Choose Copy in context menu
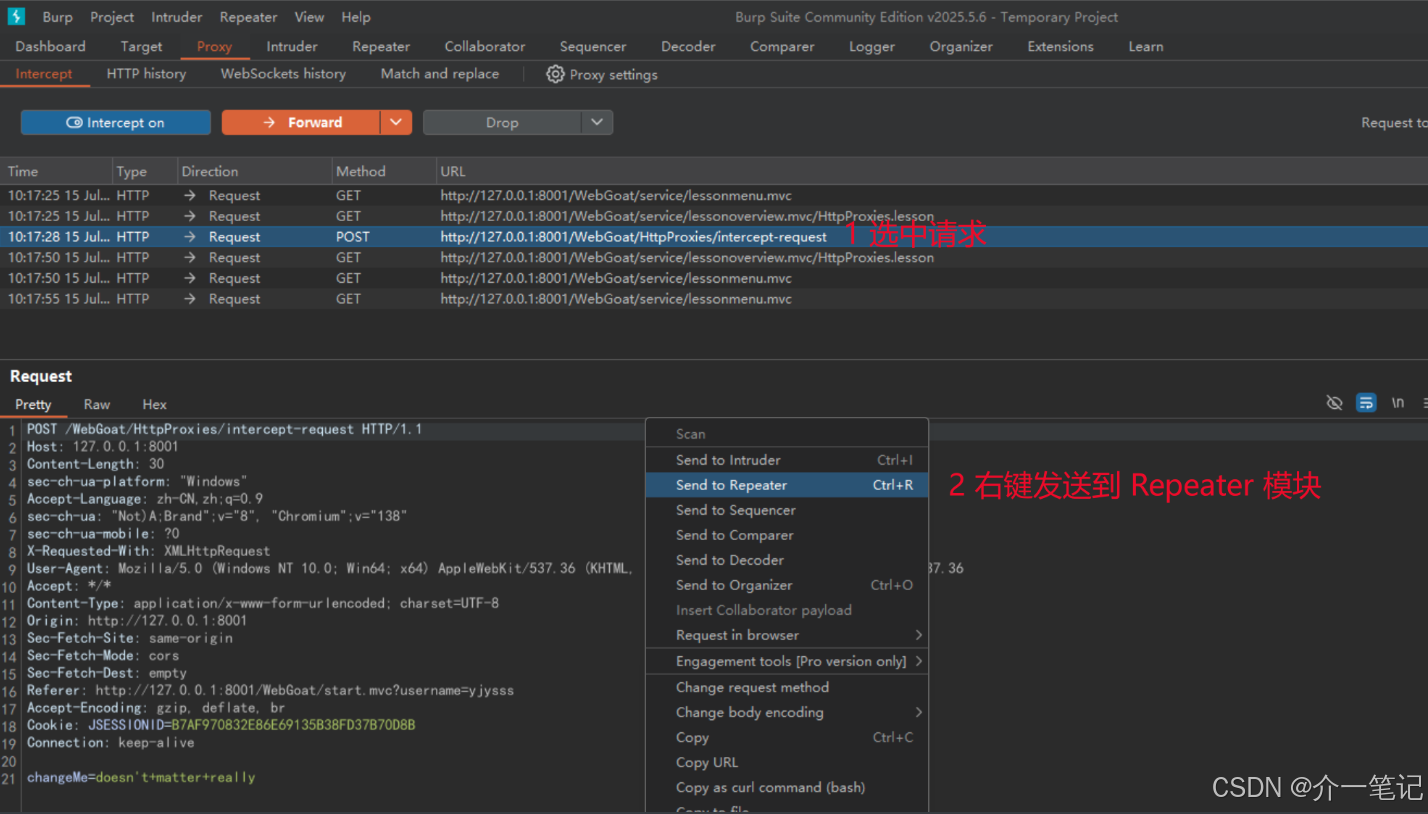The image size is (1428, 814). pos(787,737)
